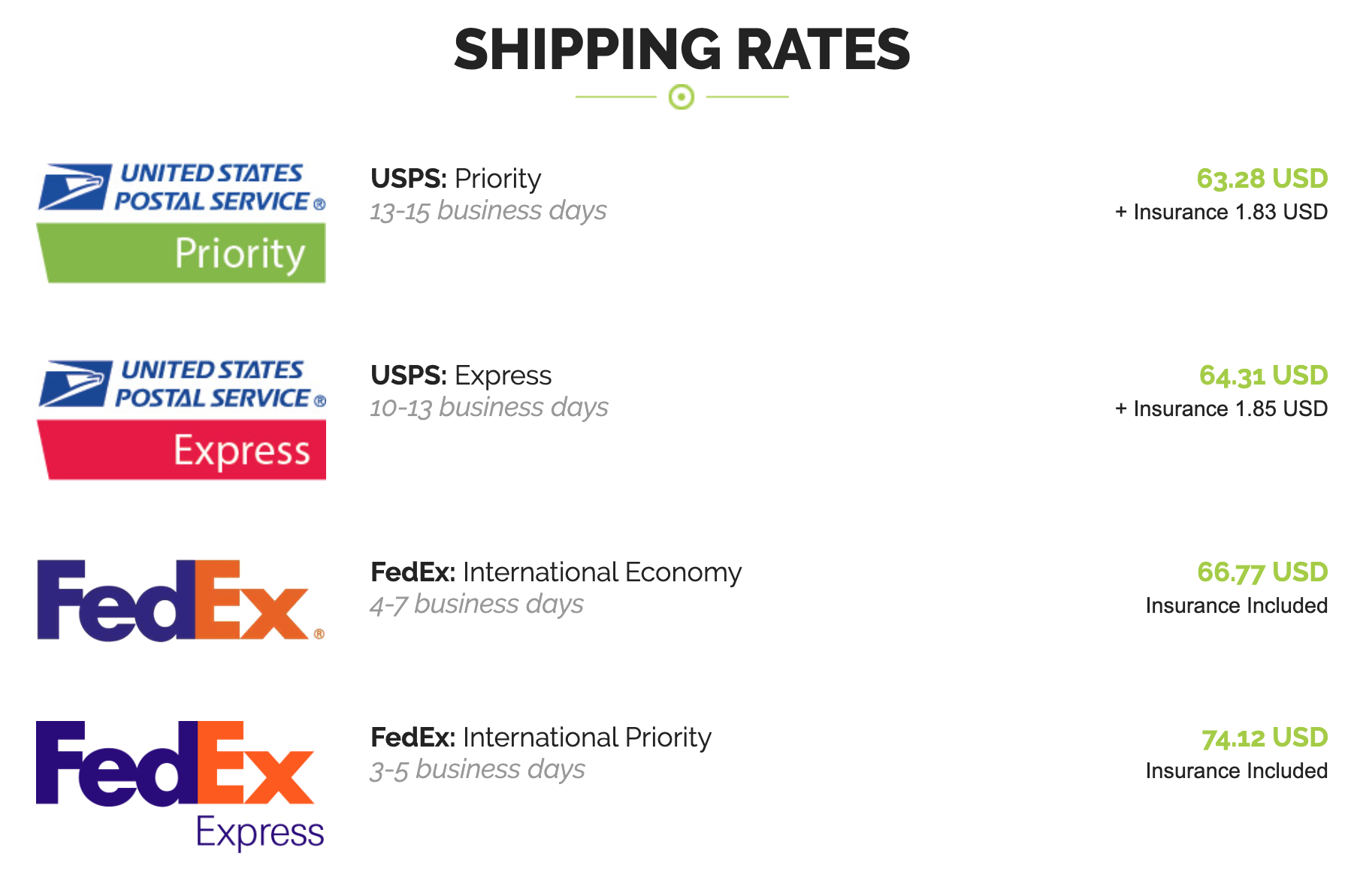Select the USPS: Priority shipping option
This screenshot has height=896, width=1354.
click(455, 179)
